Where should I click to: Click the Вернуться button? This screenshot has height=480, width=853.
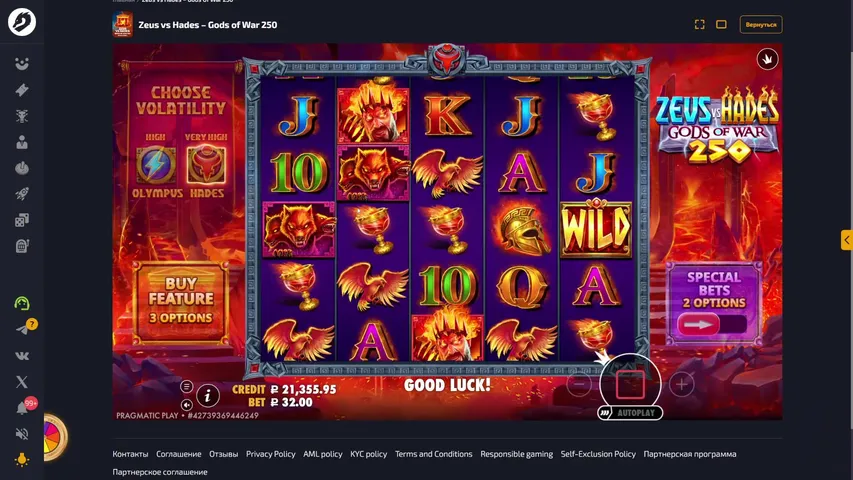point(761,24)
